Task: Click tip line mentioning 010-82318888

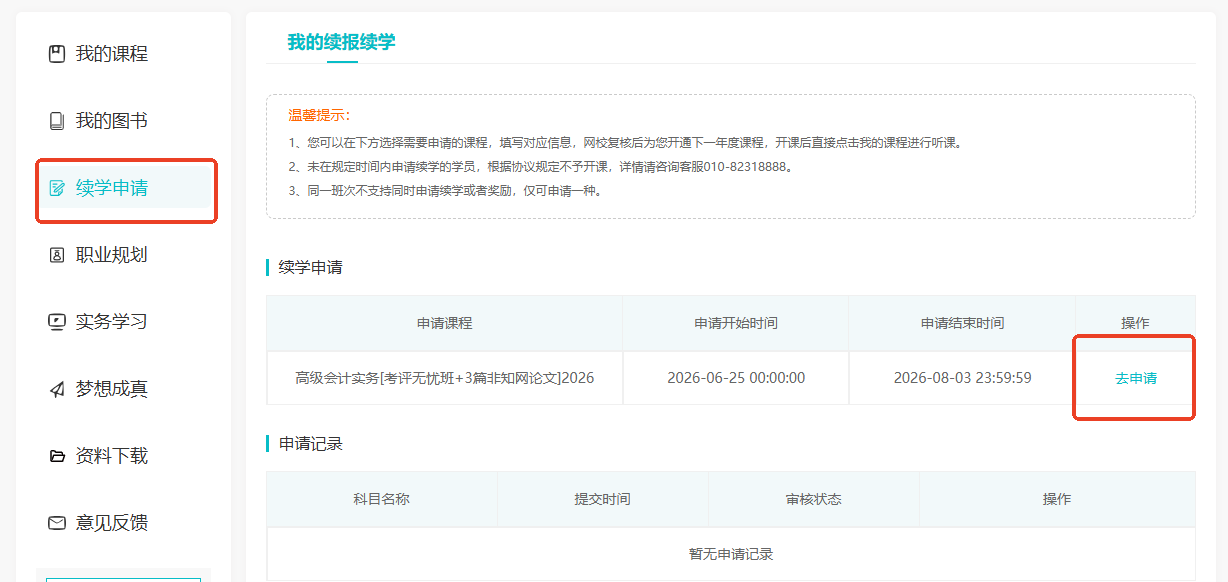Action: [540, 166]
